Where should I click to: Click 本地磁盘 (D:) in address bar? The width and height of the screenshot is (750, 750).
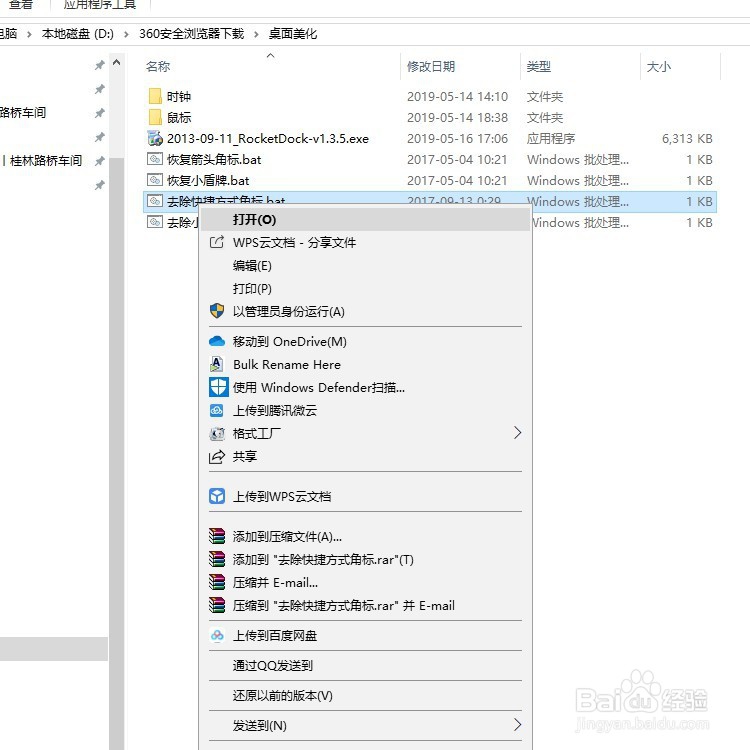pos(77,34)
